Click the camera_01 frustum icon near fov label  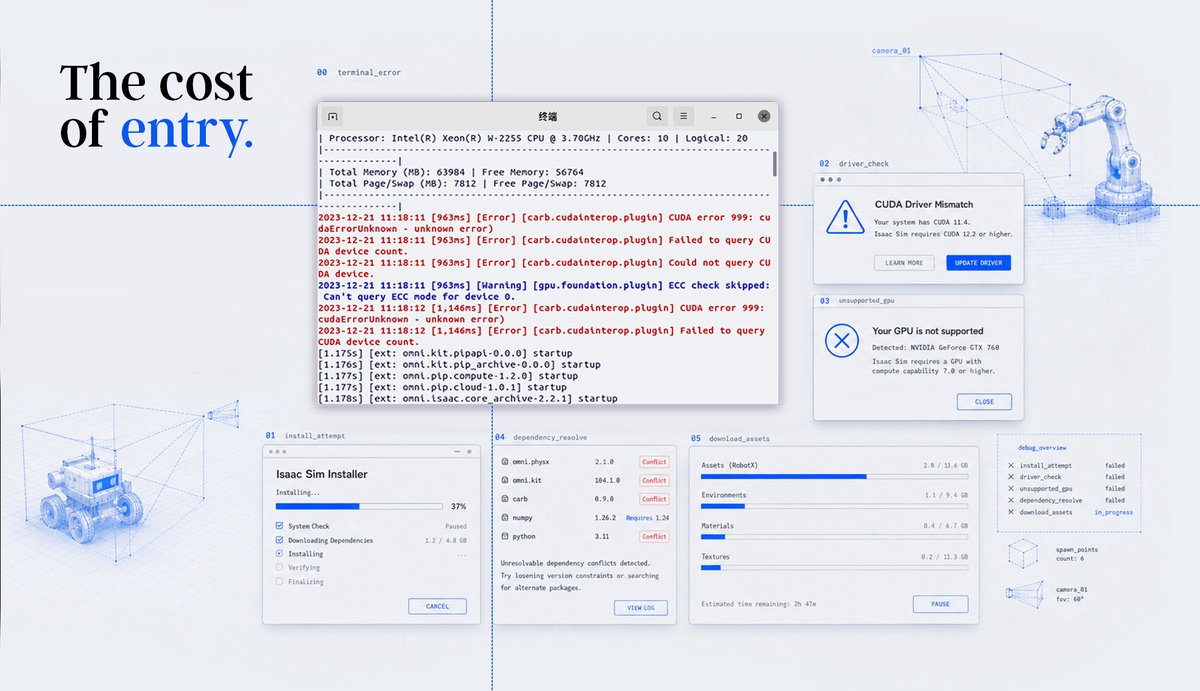pos(1023,593)
